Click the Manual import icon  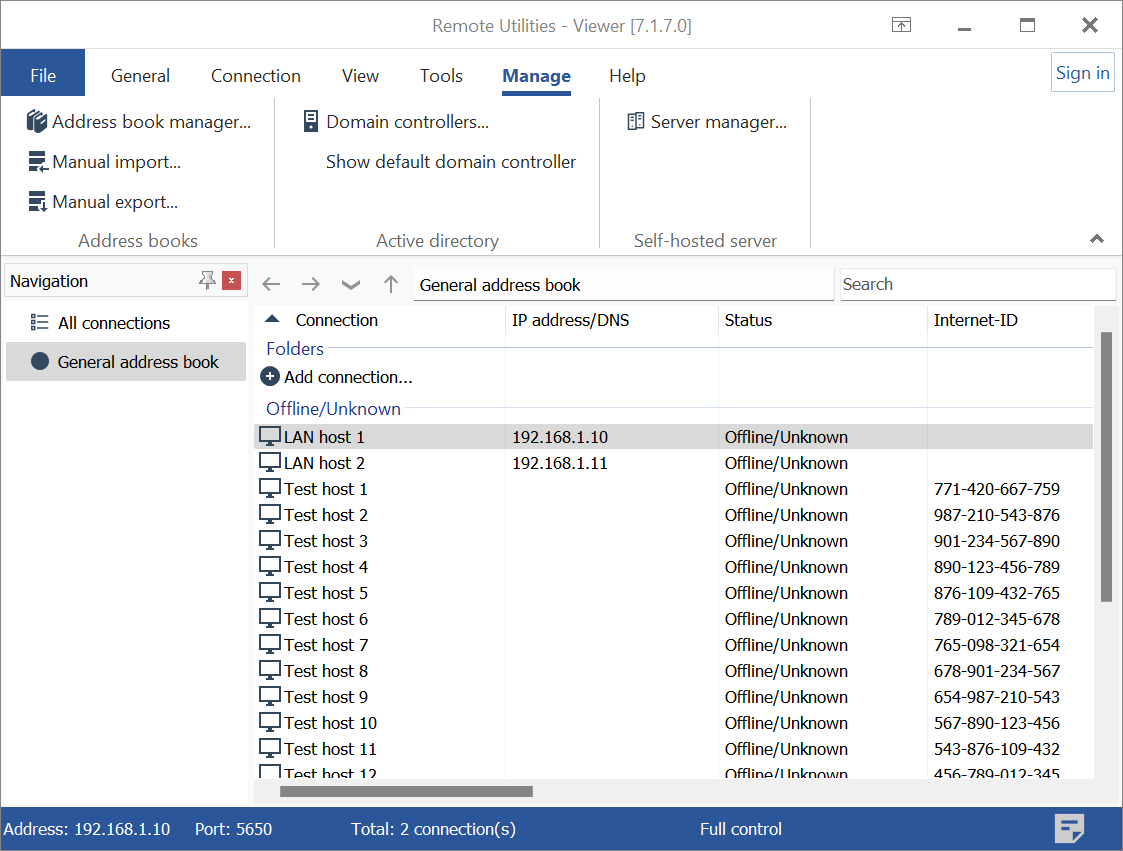pos(38,162)
